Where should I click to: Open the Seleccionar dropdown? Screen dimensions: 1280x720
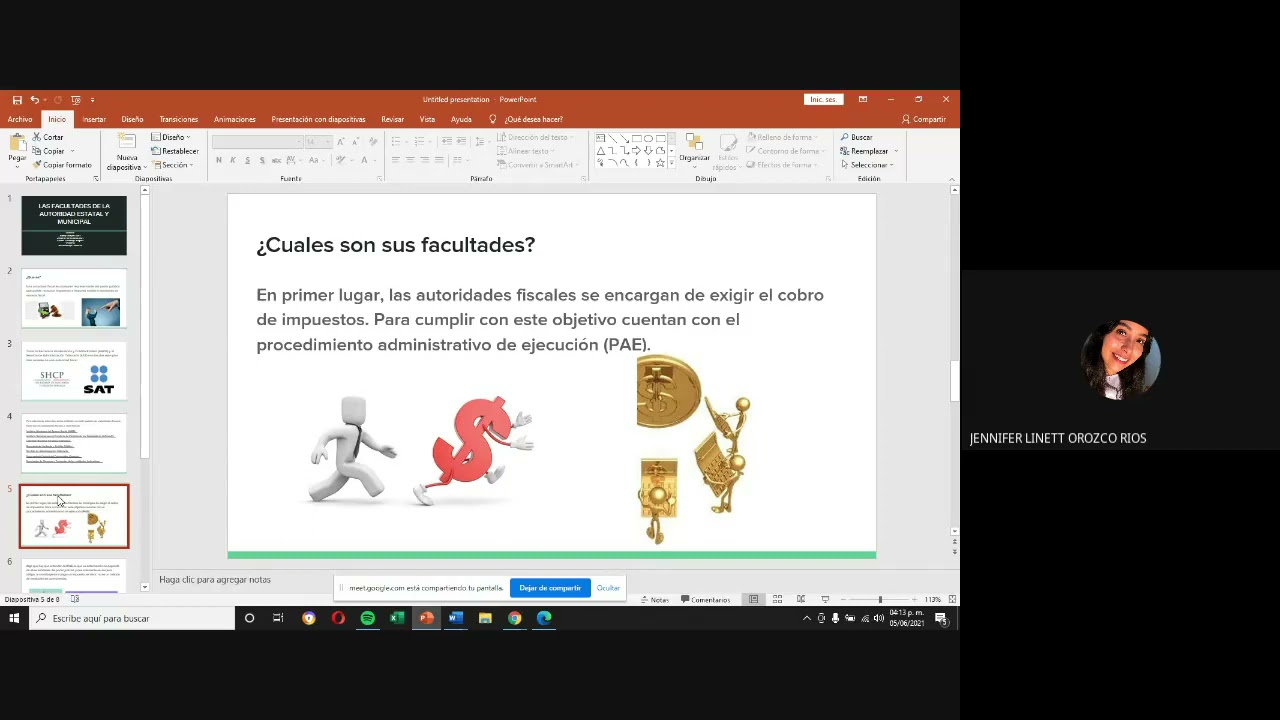click(x=867, y=165)
